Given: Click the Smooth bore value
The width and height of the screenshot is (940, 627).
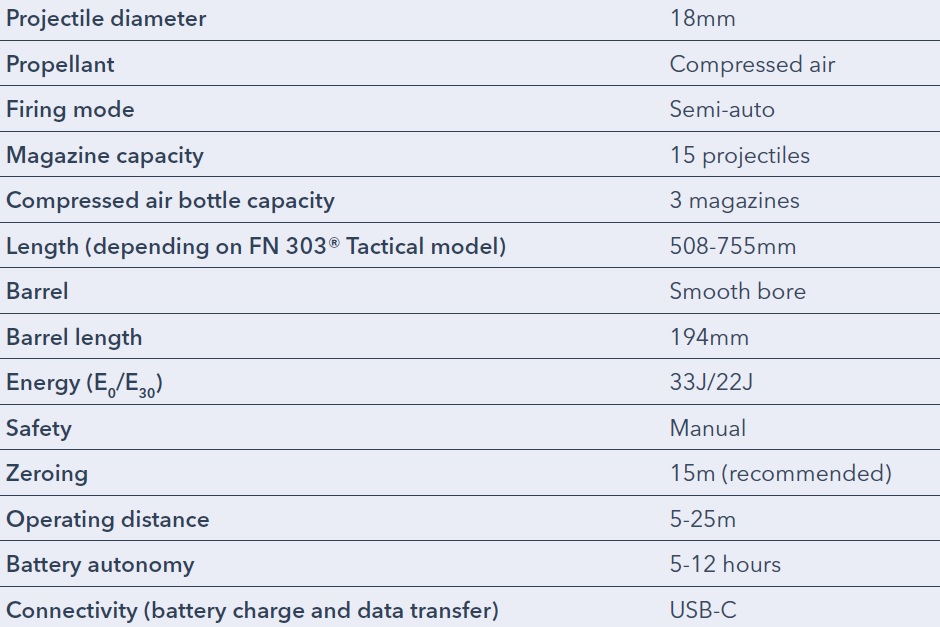Looking at the screenshot, I should 737,291.
